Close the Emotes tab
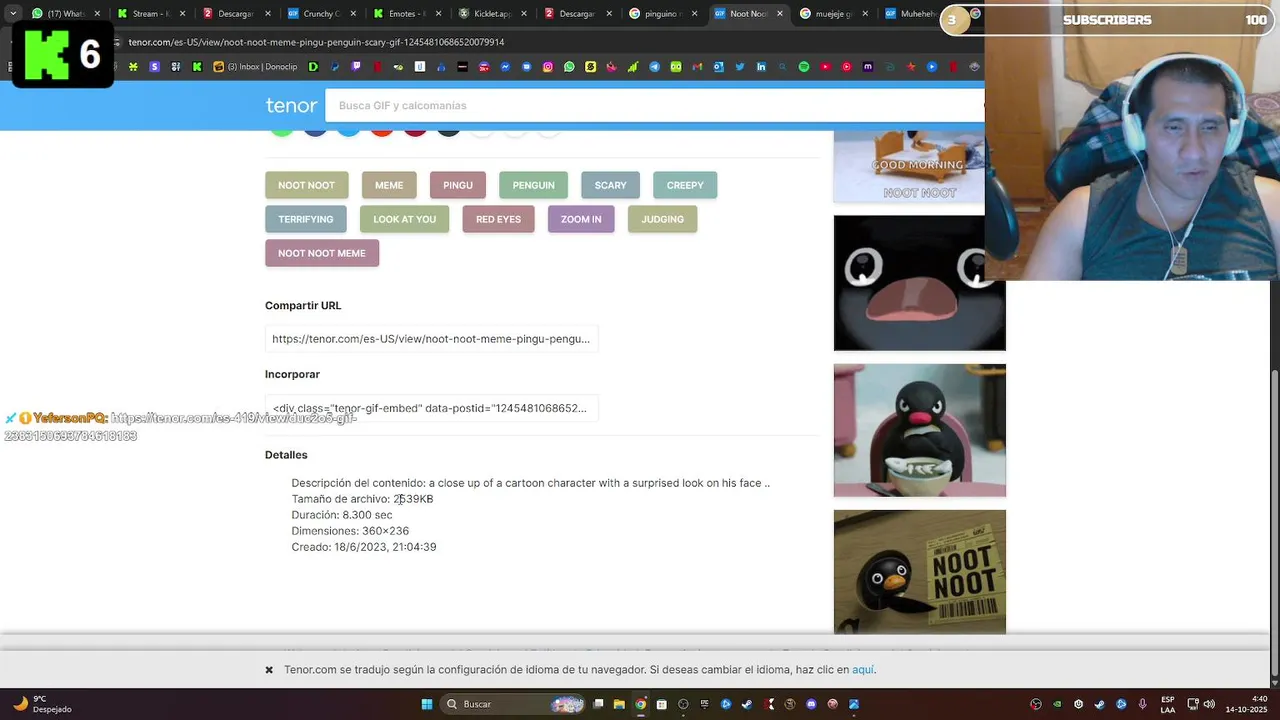This screenshot has width=1280, height=720. [439, 14]
